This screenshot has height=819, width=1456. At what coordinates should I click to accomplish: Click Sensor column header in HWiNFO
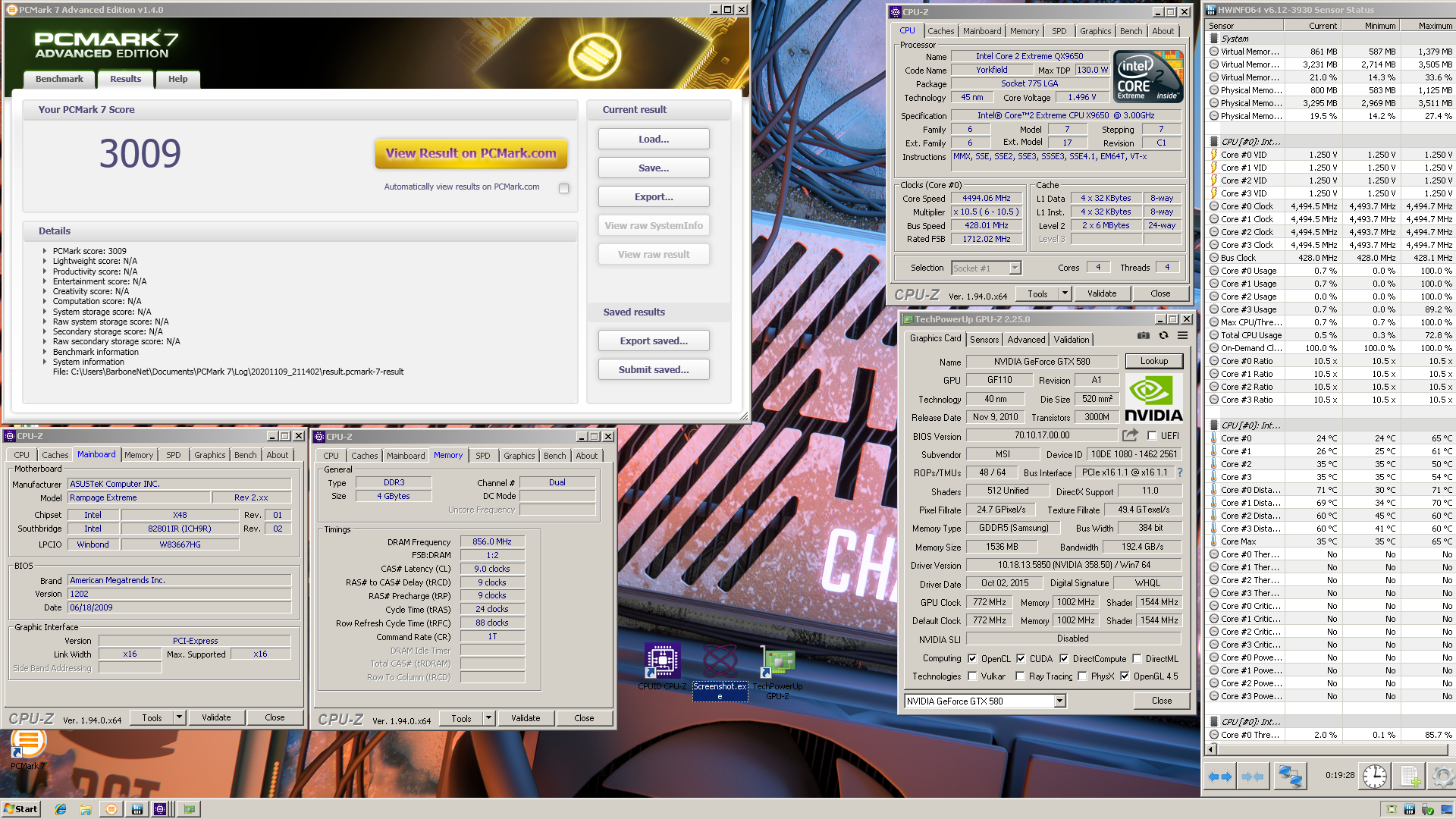pos(1244,26)
